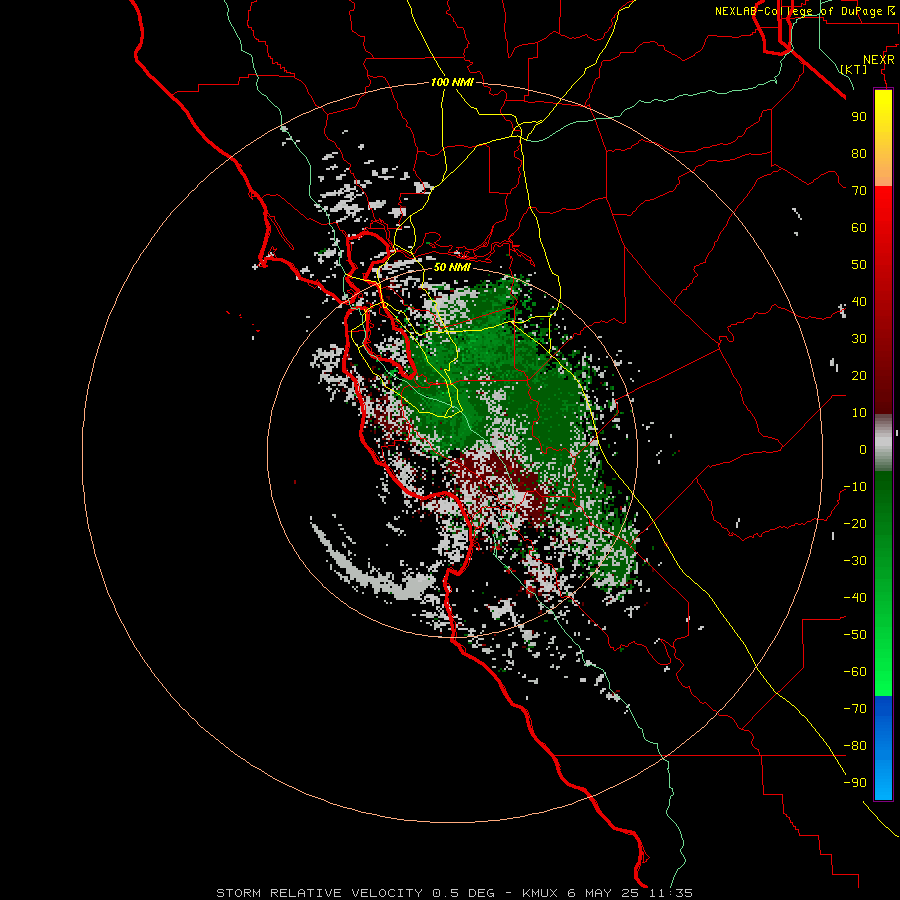Click the 11:35 timestamp in the caption
Image resolution: width=900 pixels, height=900 pixels.
point(671,893)
